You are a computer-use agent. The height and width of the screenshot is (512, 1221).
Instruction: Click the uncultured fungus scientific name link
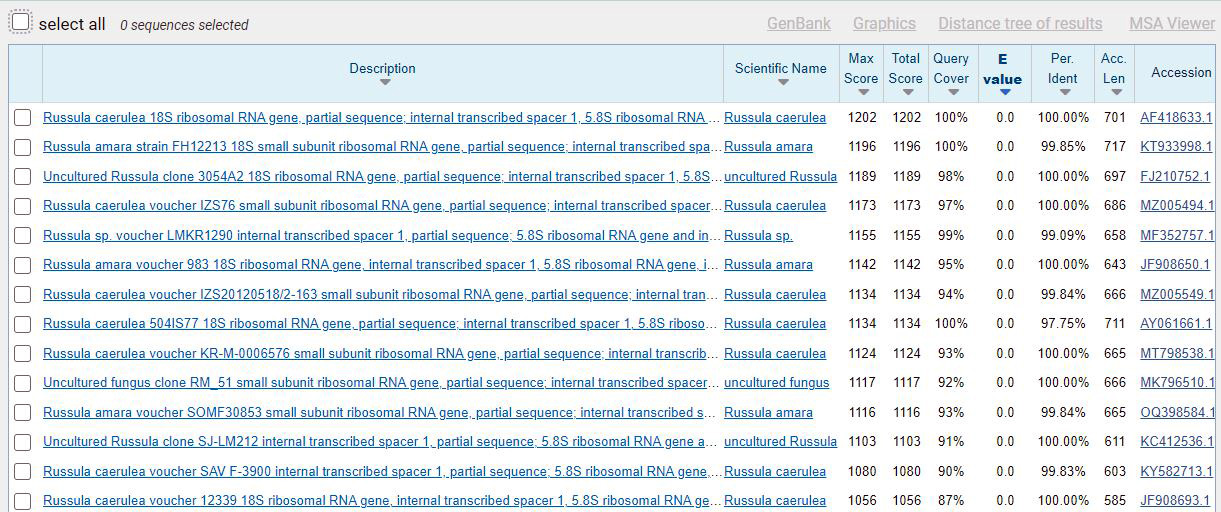[776, 383]
